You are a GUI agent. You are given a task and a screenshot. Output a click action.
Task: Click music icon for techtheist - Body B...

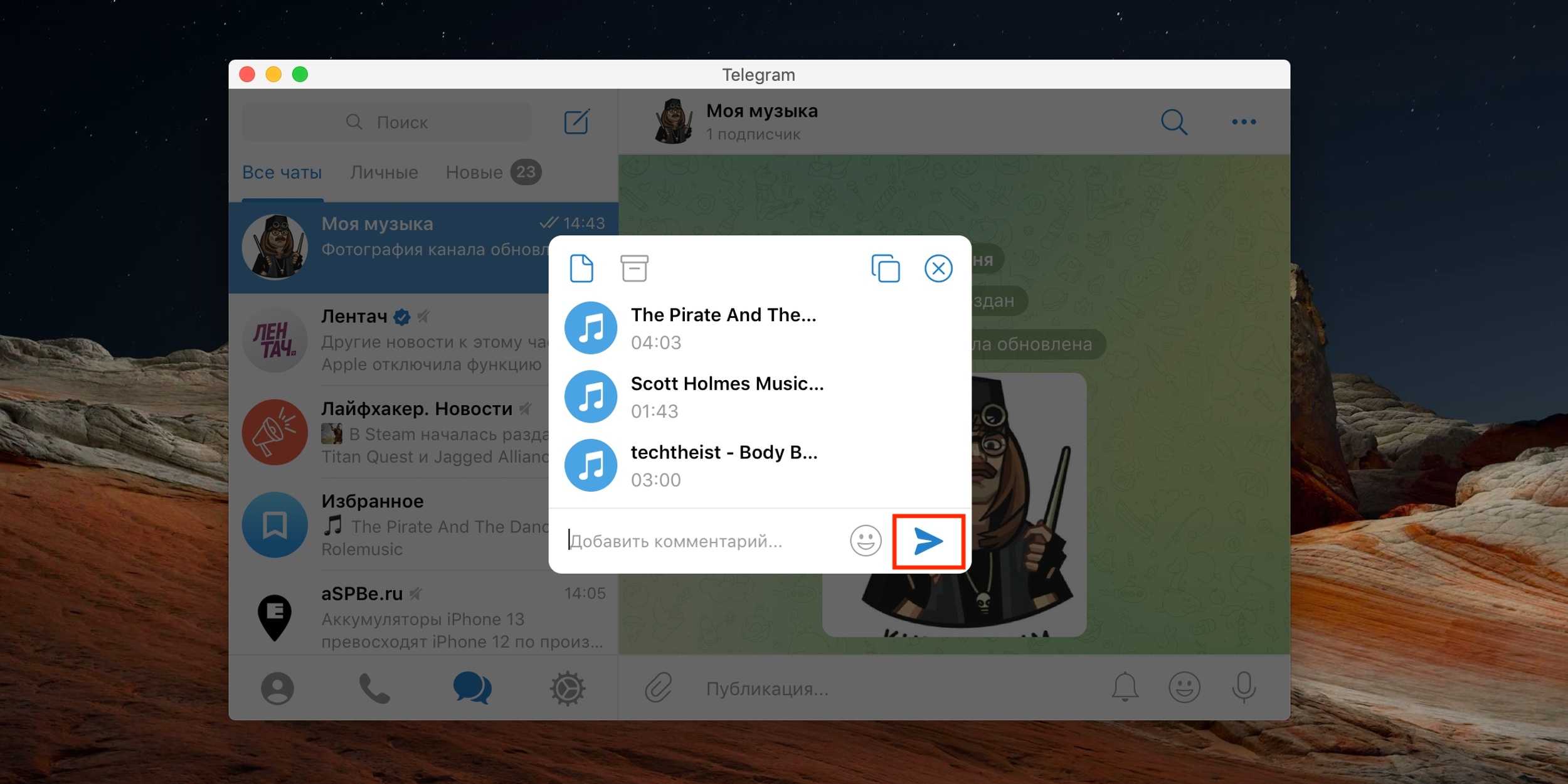[x=591, y=465]
